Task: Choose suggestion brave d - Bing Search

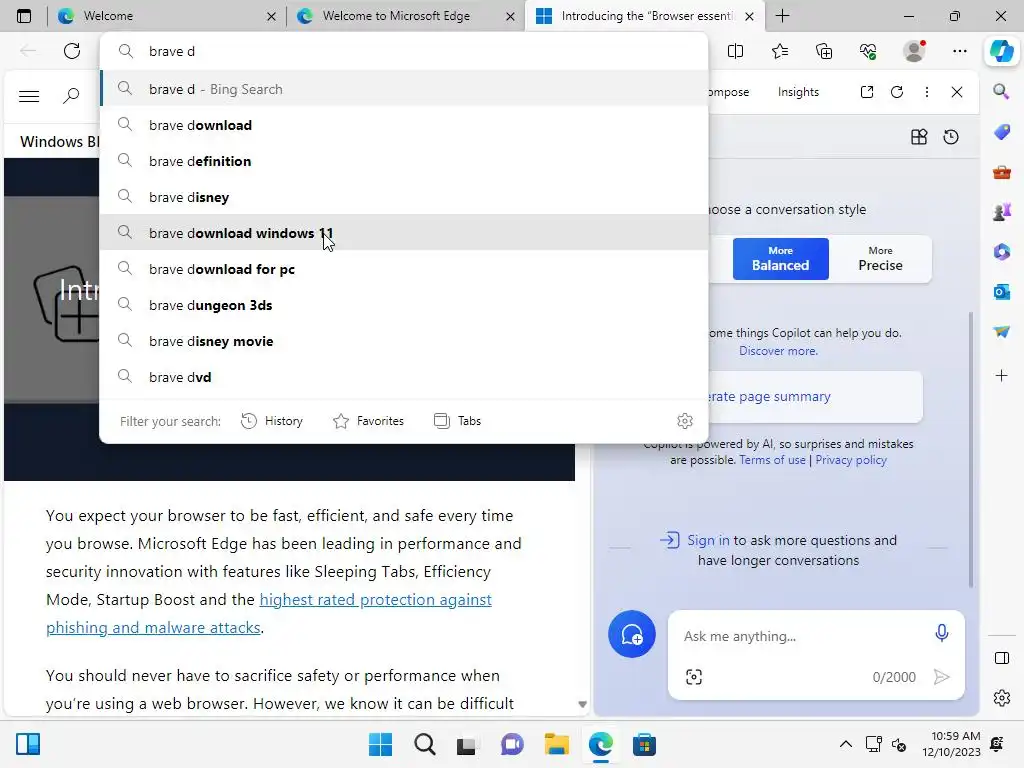Action: click(x=404, y=89)
